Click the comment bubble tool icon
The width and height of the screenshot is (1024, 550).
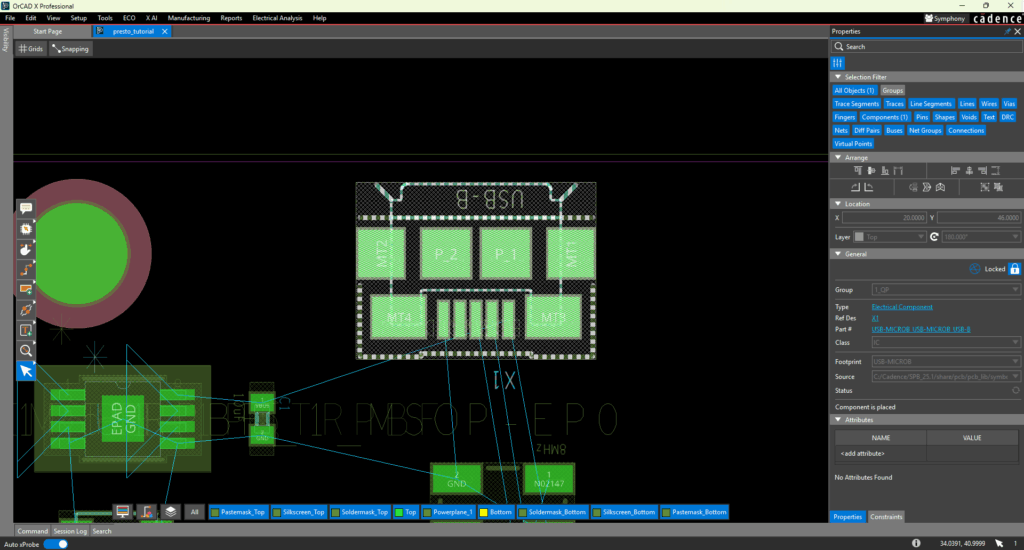(26, 208)
